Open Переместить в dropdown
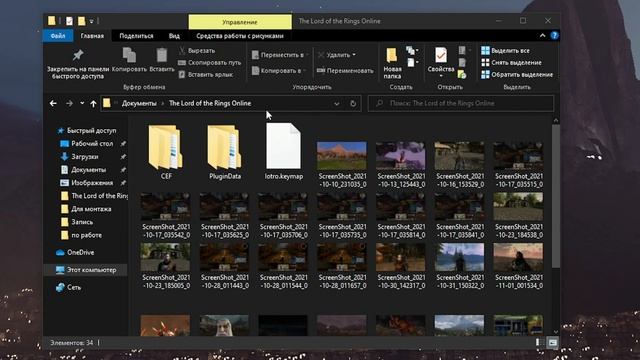Viewport: 640px width, 360px height. (280, 55)
